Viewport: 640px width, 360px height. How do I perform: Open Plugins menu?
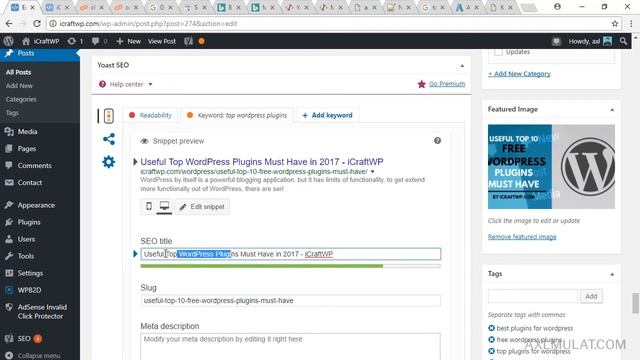coord(29,222)
